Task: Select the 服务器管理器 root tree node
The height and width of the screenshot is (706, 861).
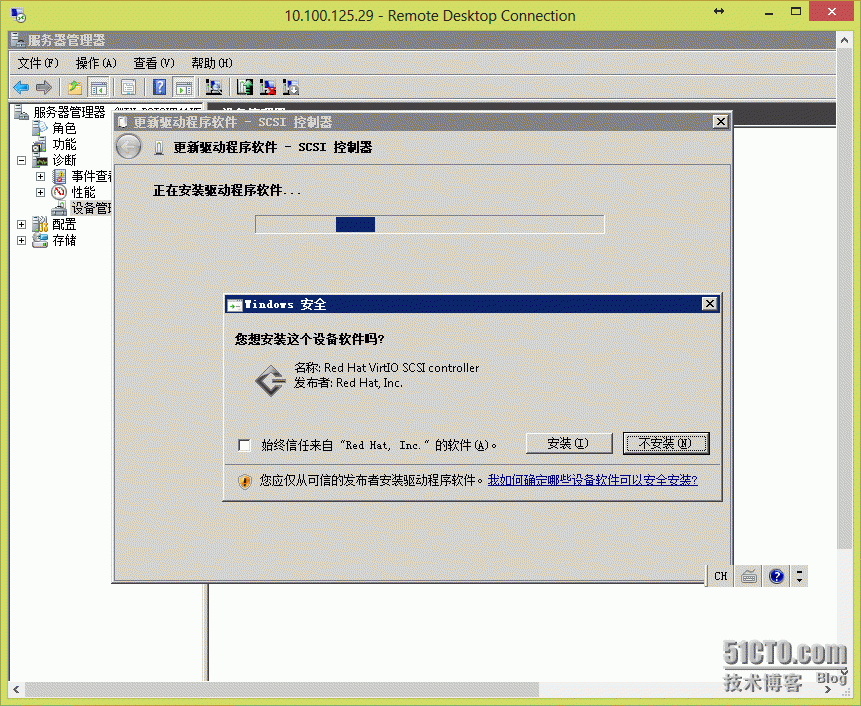Action: click(69, 112)
